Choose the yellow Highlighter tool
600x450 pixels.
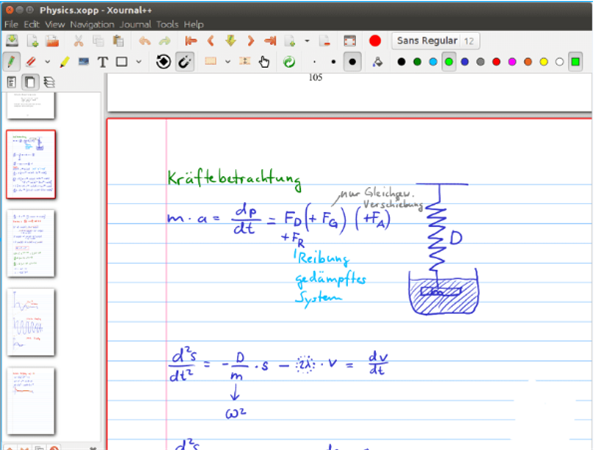(x=64, y=61)
